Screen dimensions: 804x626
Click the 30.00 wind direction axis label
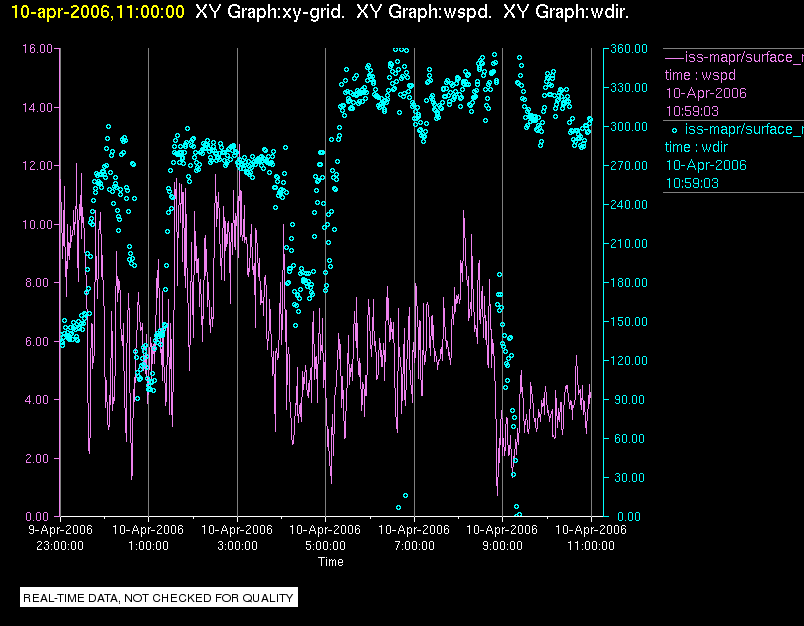pyautogui.click(x=630, y=478)
